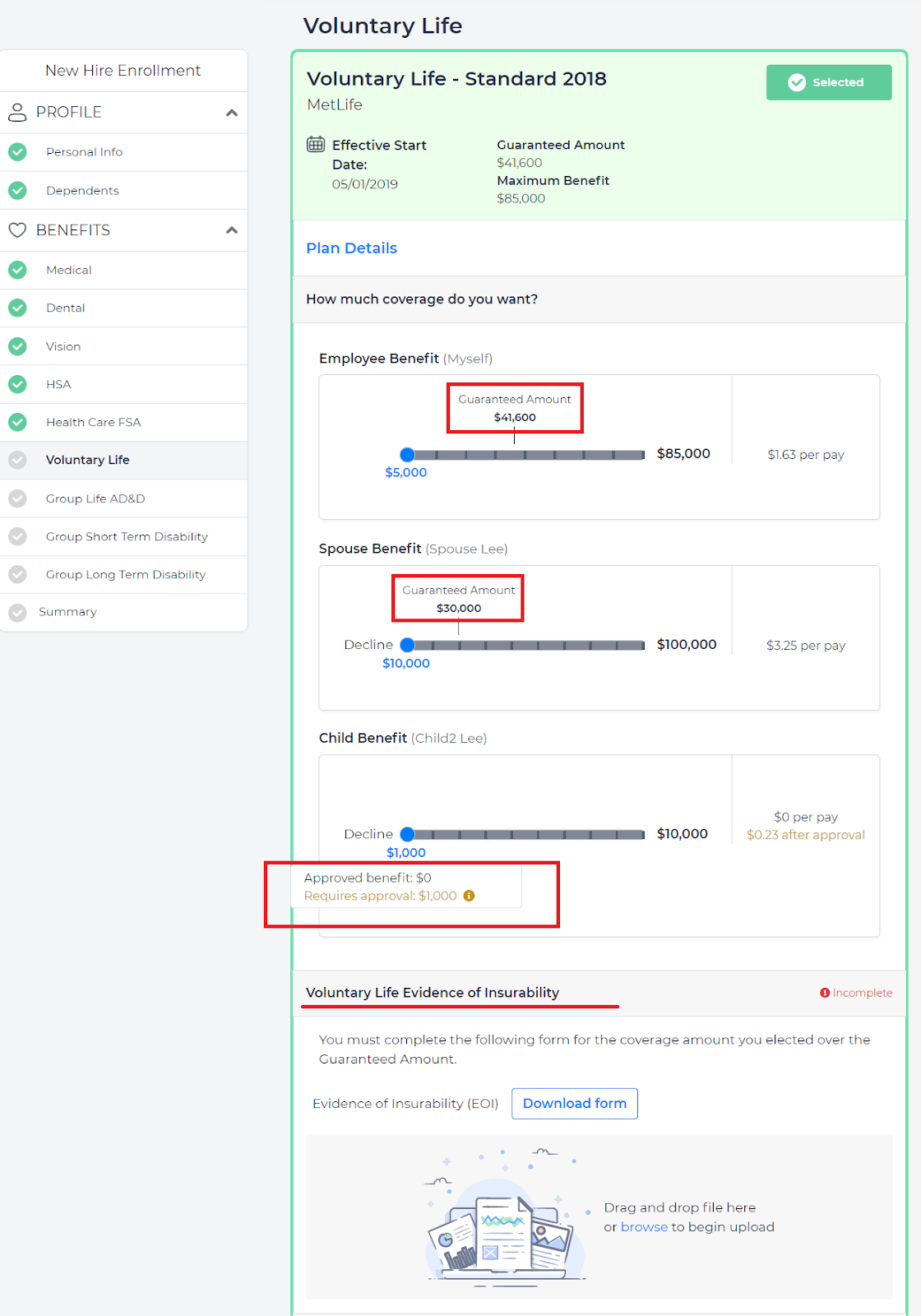This screenshot has width=921, height=1316.
Task: Download the Evidence of Insurability form
Action: pyautogui.click(x=574, y=1104)
